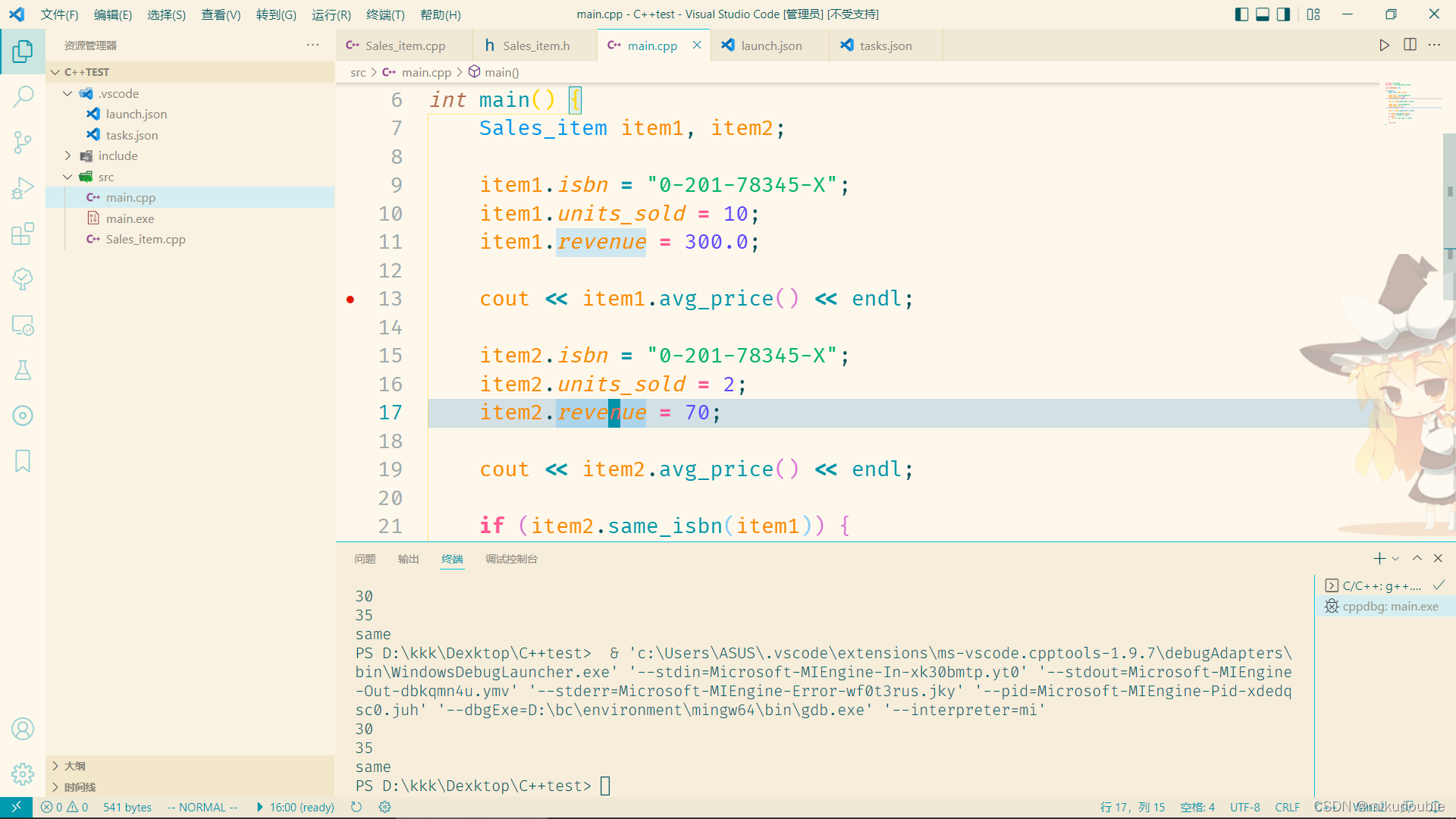This screenshot has width=1456, height=819.
Task: Split the editor to the right
Action: point(1410,45)
